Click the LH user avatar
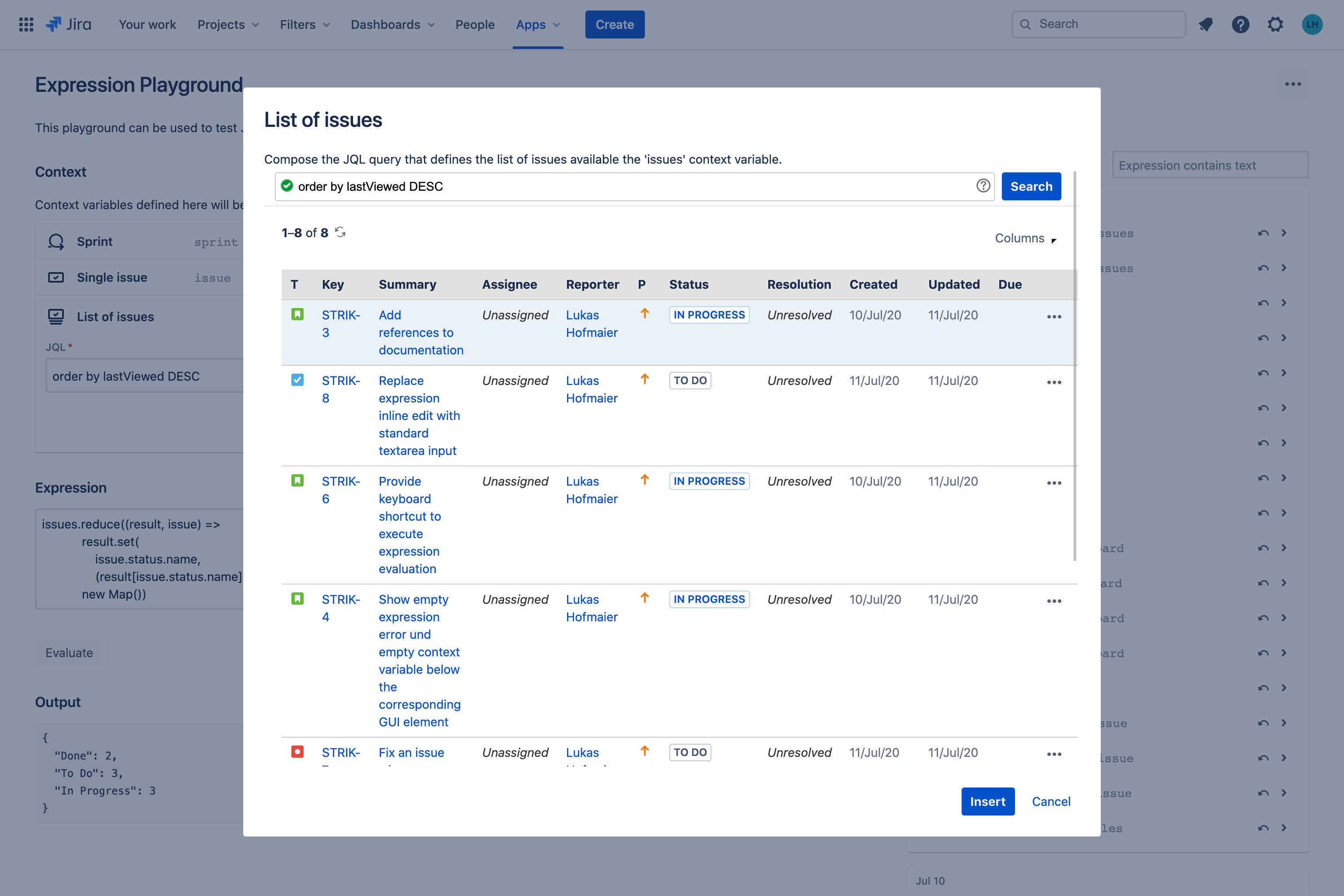Image resolution: width=1344 pixels, height=896 pixels. 1312,24
